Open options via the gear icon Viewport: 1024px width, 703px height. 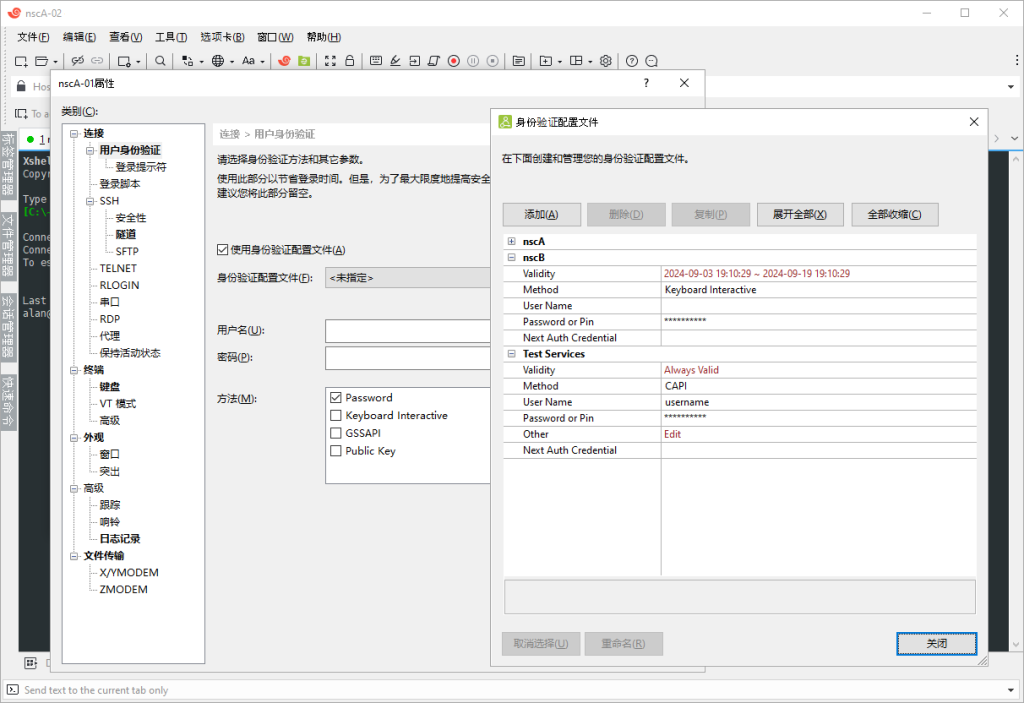pyautogui.click(x=605, y=60)
